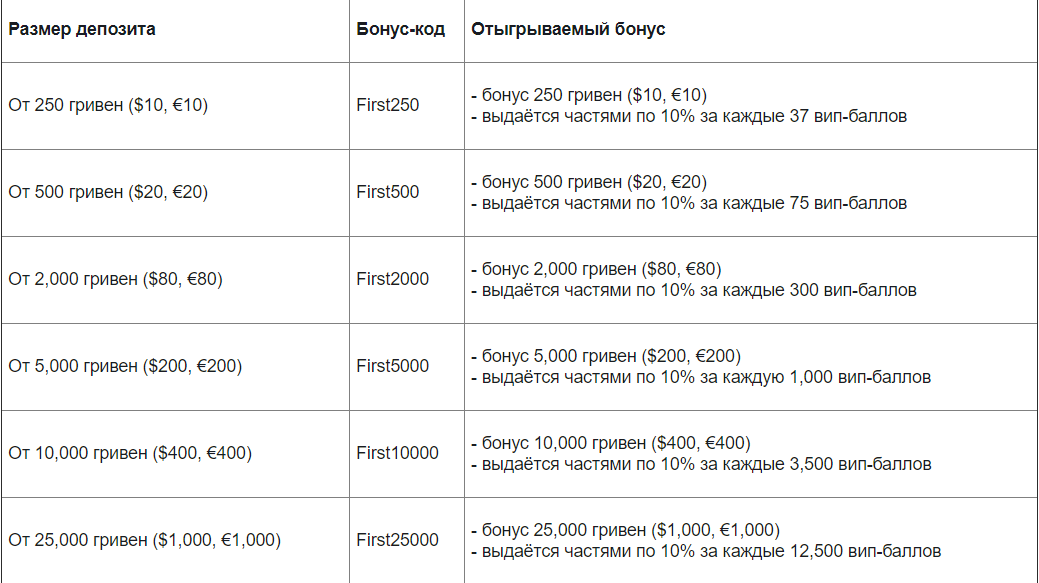Click the line mentioning 12,500 вип-баллов
This screenshot has width=1039, height=583.
point(706,551)
